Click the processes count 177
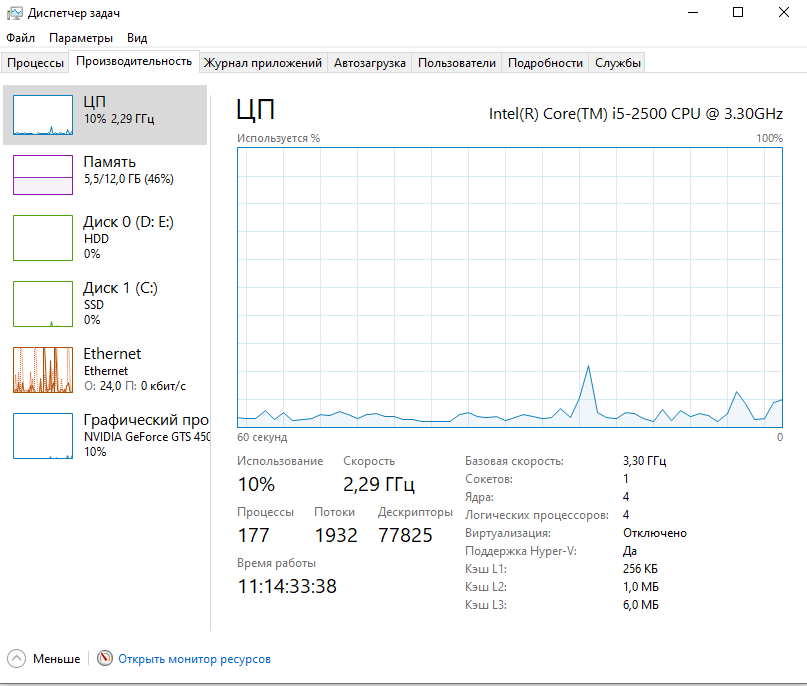 [253, 535]
